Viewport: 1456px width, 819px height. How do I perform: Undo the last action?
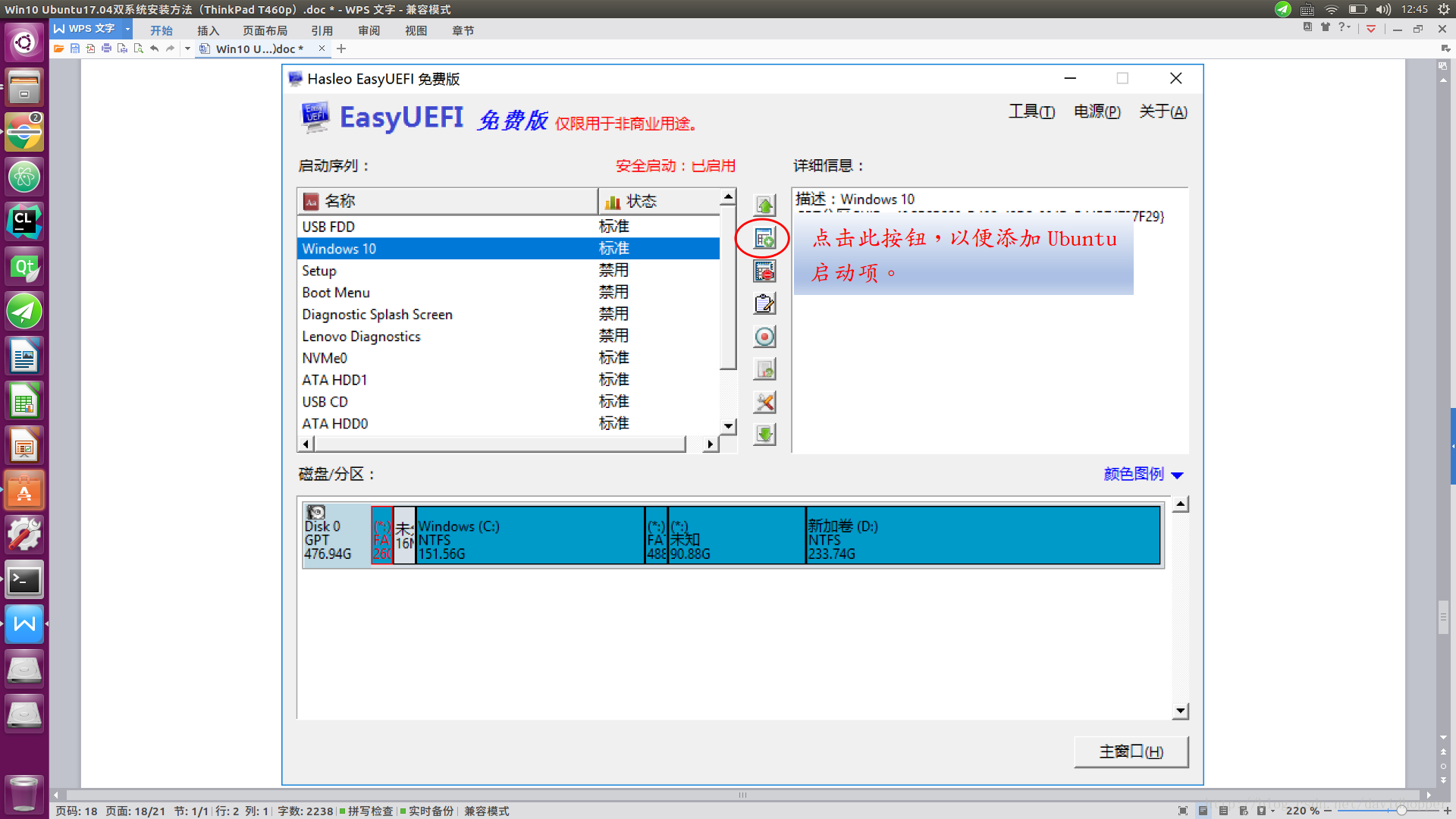tap(154, 49)
